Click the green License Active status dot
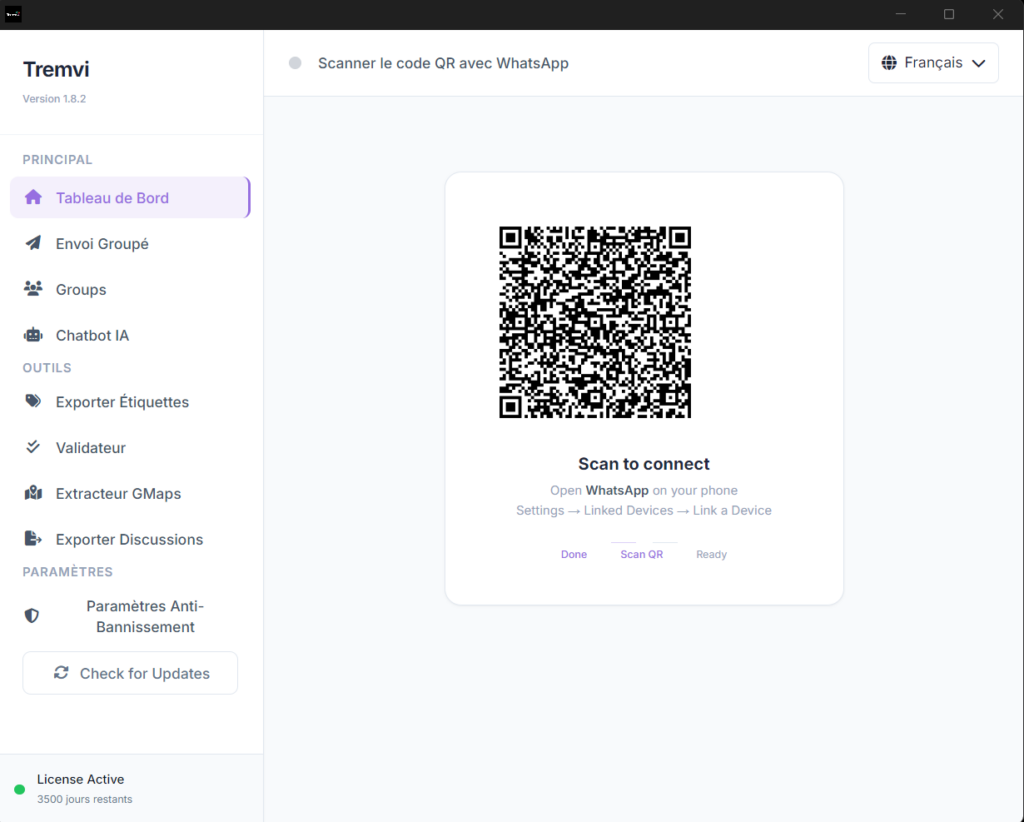 click(x=19, y=790)
